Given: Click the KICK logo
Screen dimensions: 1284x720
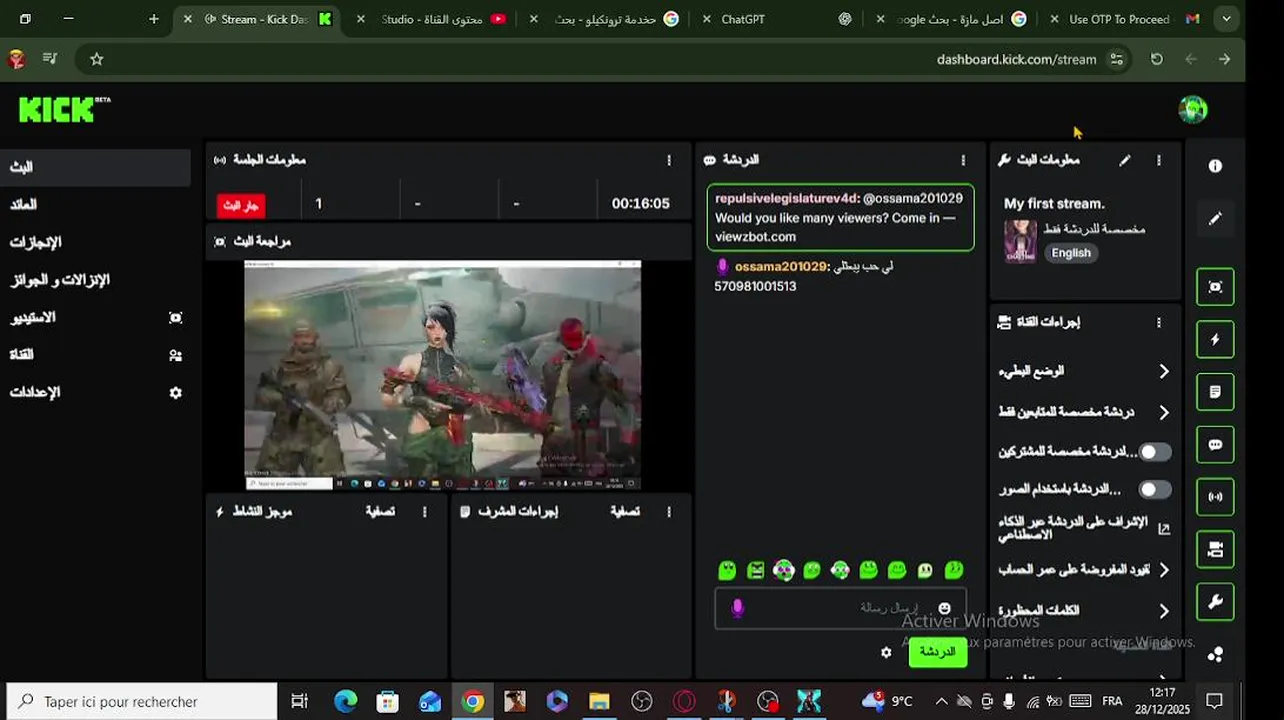Looking at the screenshot, I should click(64, 109).
